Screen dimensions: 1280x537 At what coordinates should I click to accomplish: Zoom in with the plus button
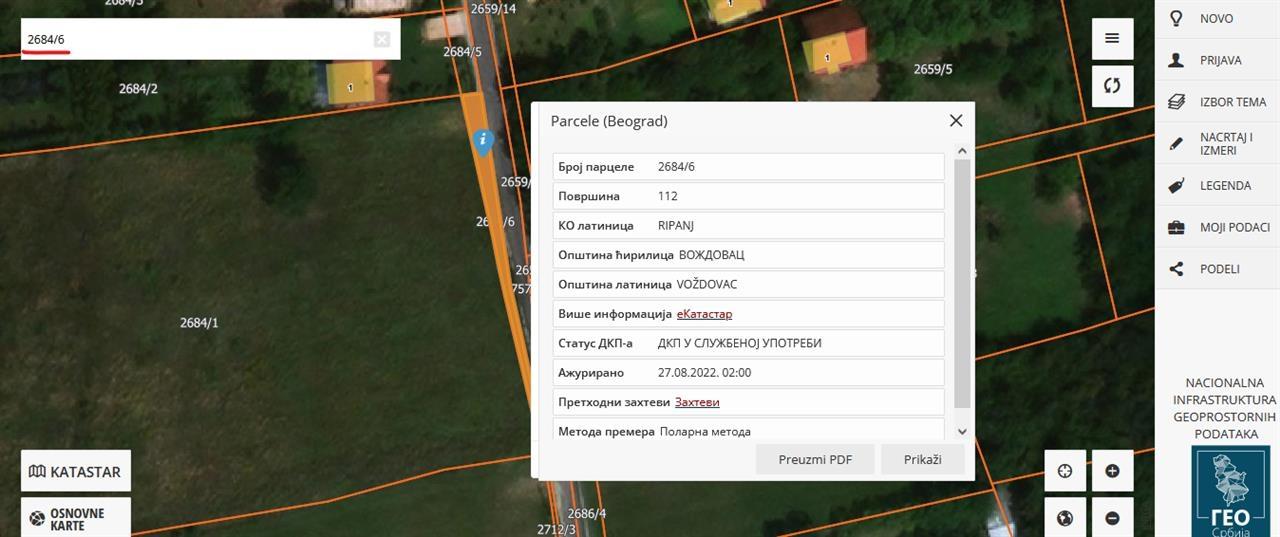(1112, 471)
